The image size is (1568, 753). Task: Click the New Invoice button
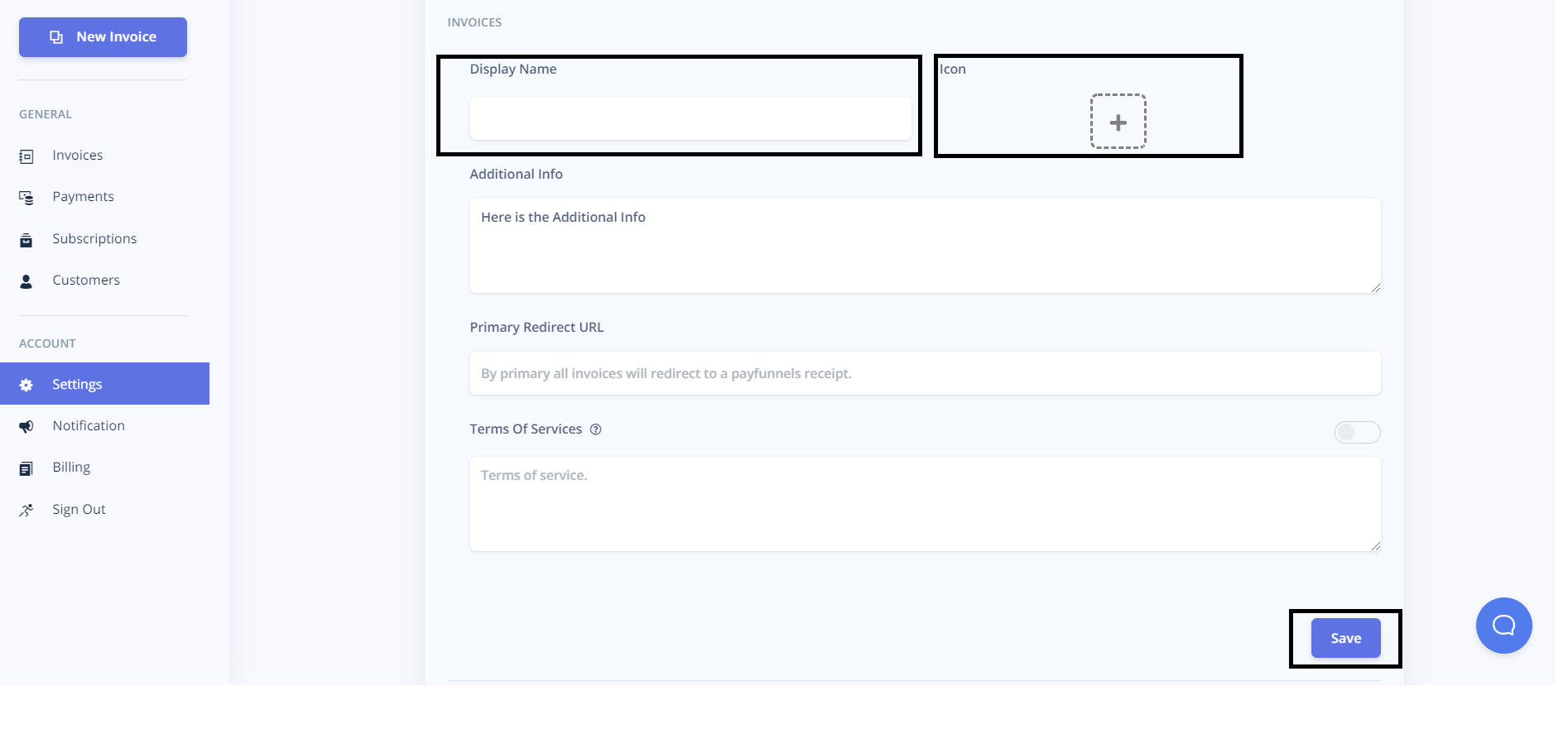(x=103, y=36)
